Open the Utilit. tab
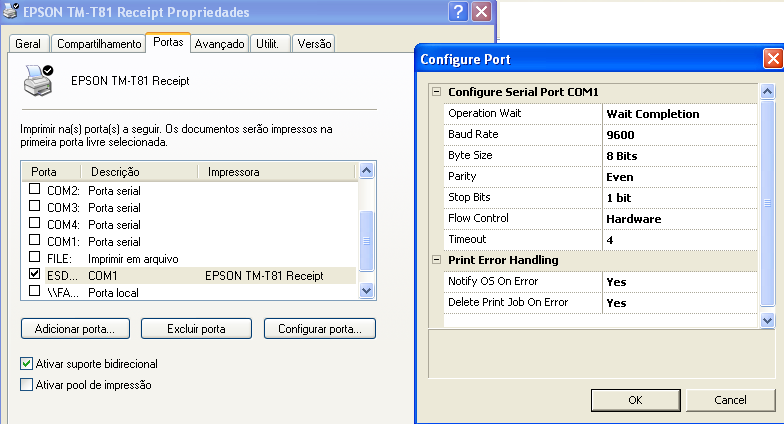This screenshot has width=784, height=424. pos(268,44)
